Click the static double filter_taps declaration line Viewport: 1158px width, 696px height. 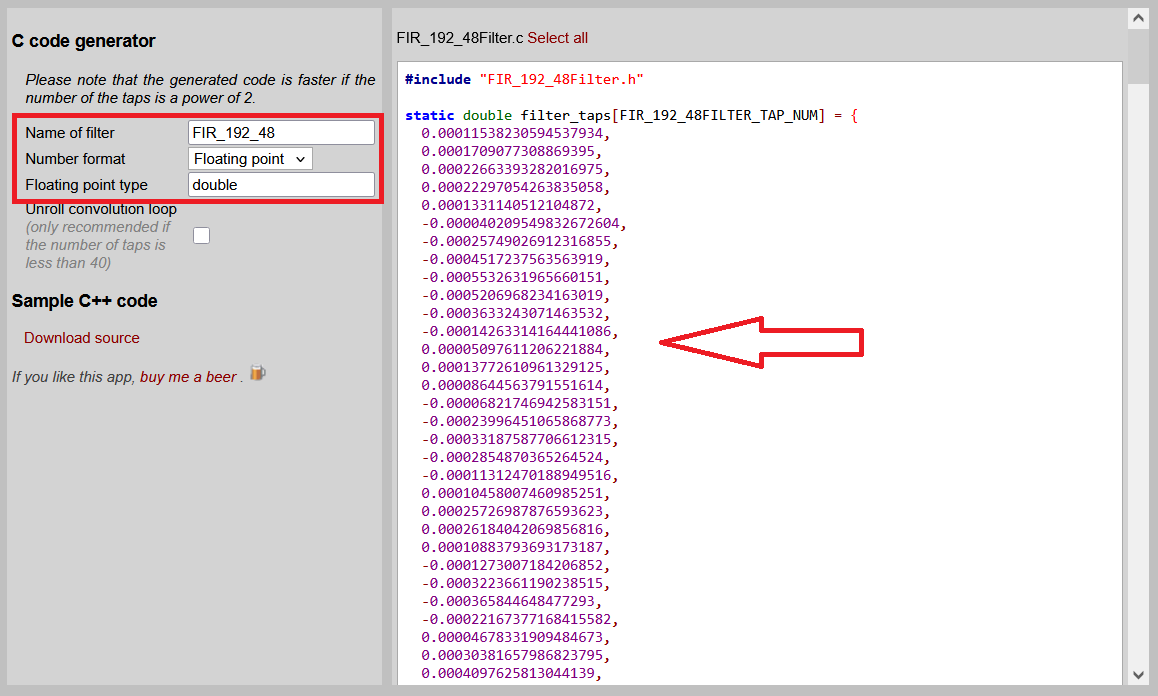pyautogui.click(x=631, y=115)
